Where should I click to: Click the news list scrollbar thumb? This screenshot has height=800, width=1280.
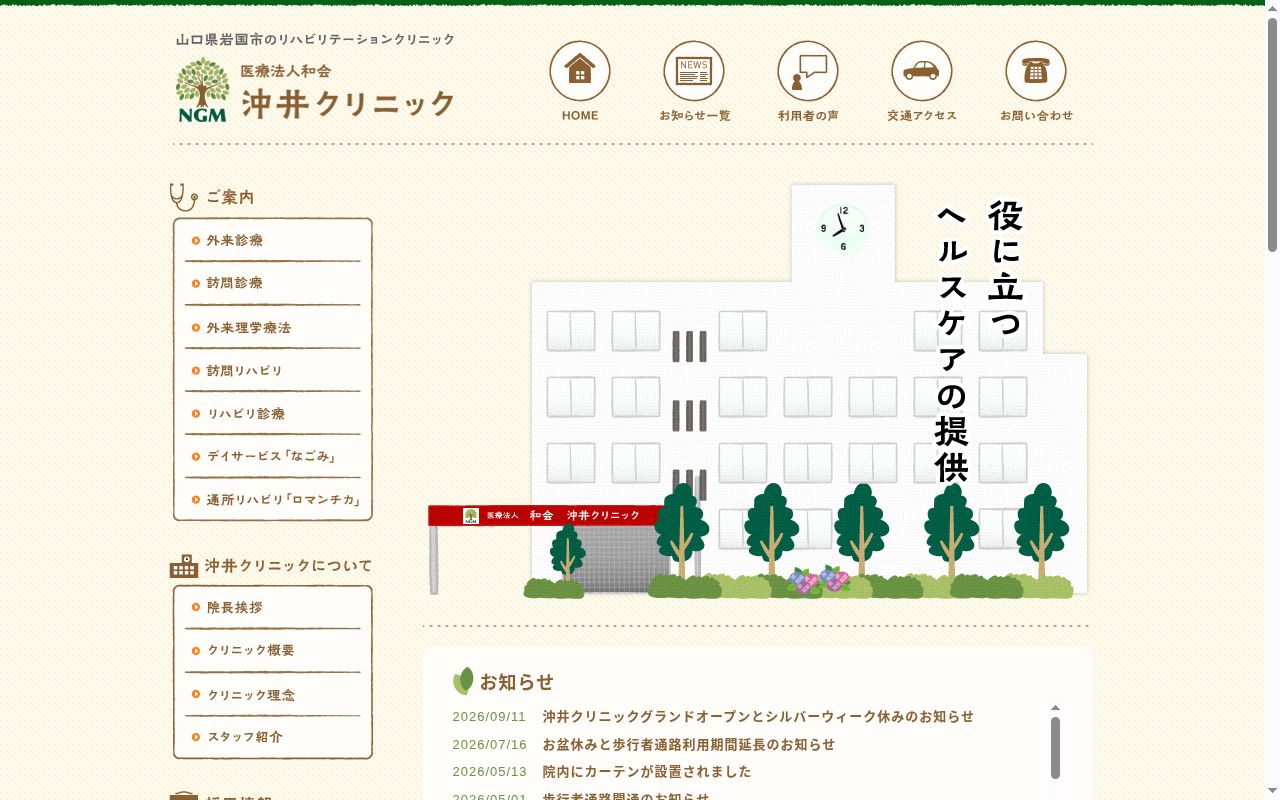click(1055, 747)
